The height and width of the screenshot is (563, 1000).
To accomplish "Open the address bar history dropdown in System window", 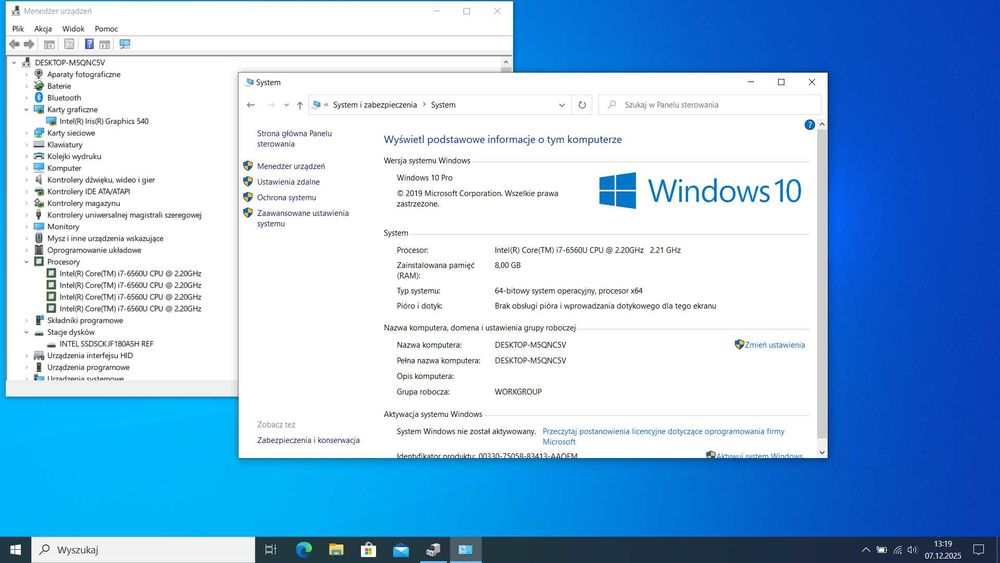I will pyautogui.click(x=561, y=105).
